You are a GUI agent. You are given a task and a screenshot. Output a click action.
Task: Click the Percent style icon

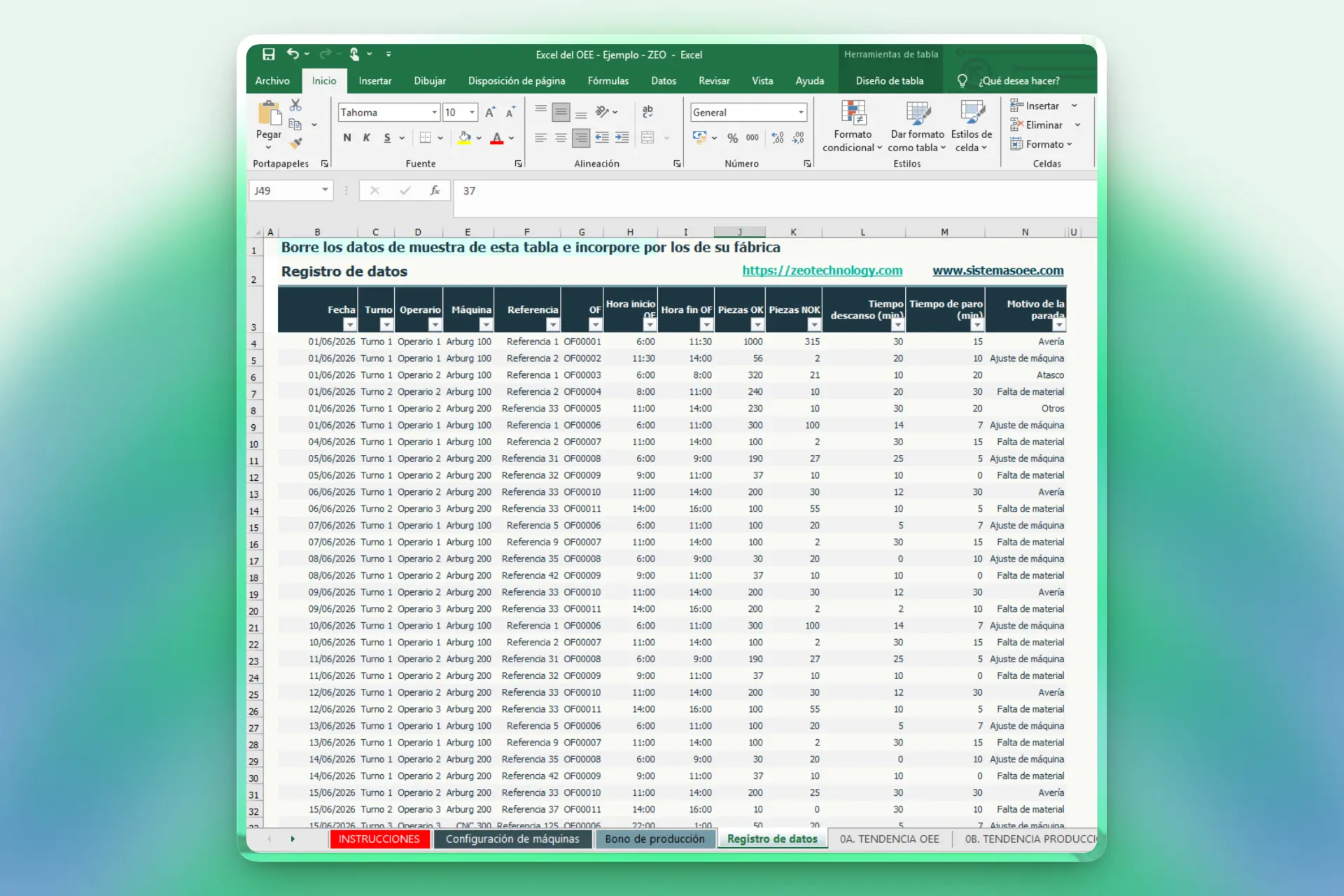732,138
